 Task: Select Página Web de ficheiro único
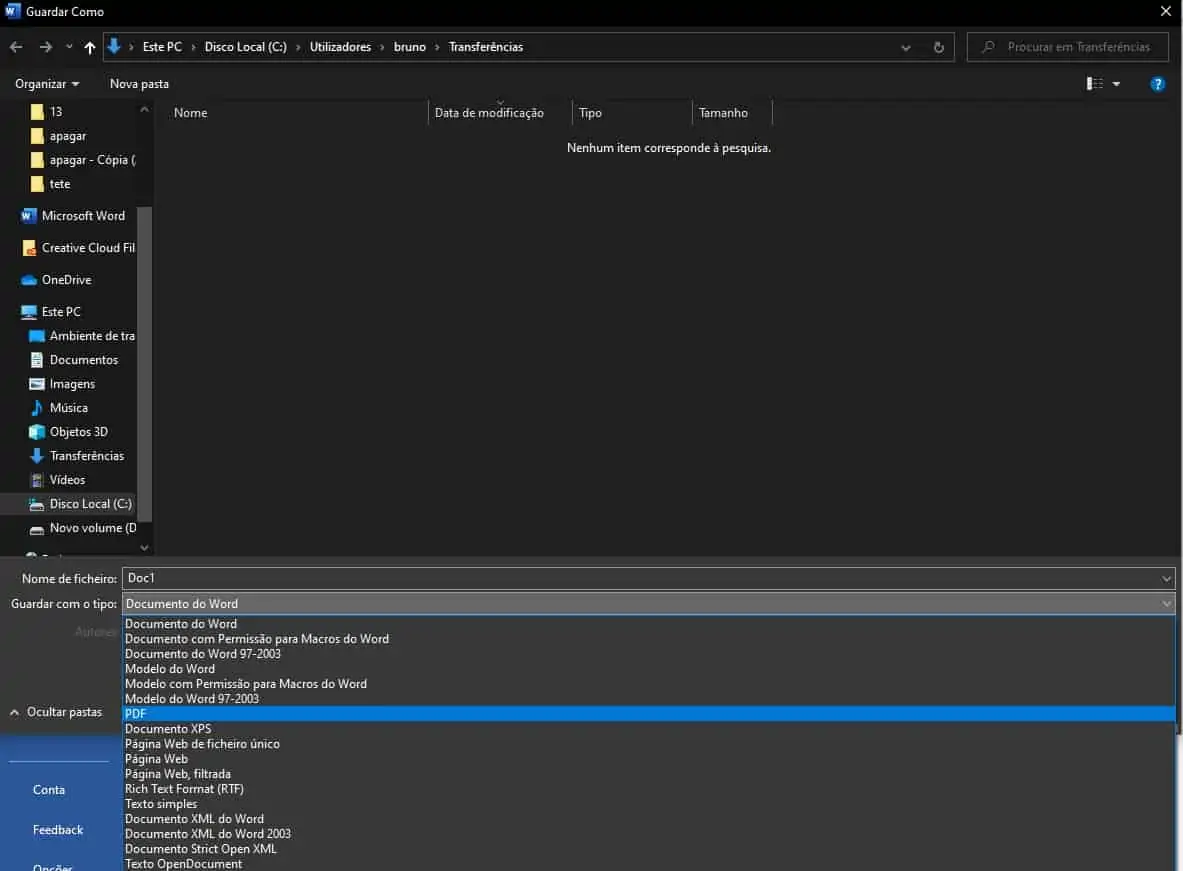648,744
